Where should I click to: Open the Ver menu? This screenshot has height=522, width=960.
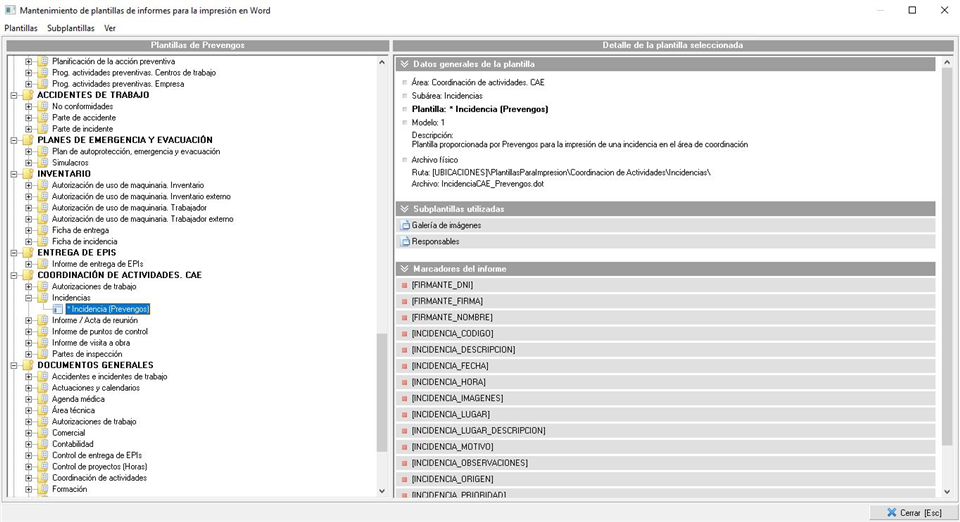click(110, 28)
